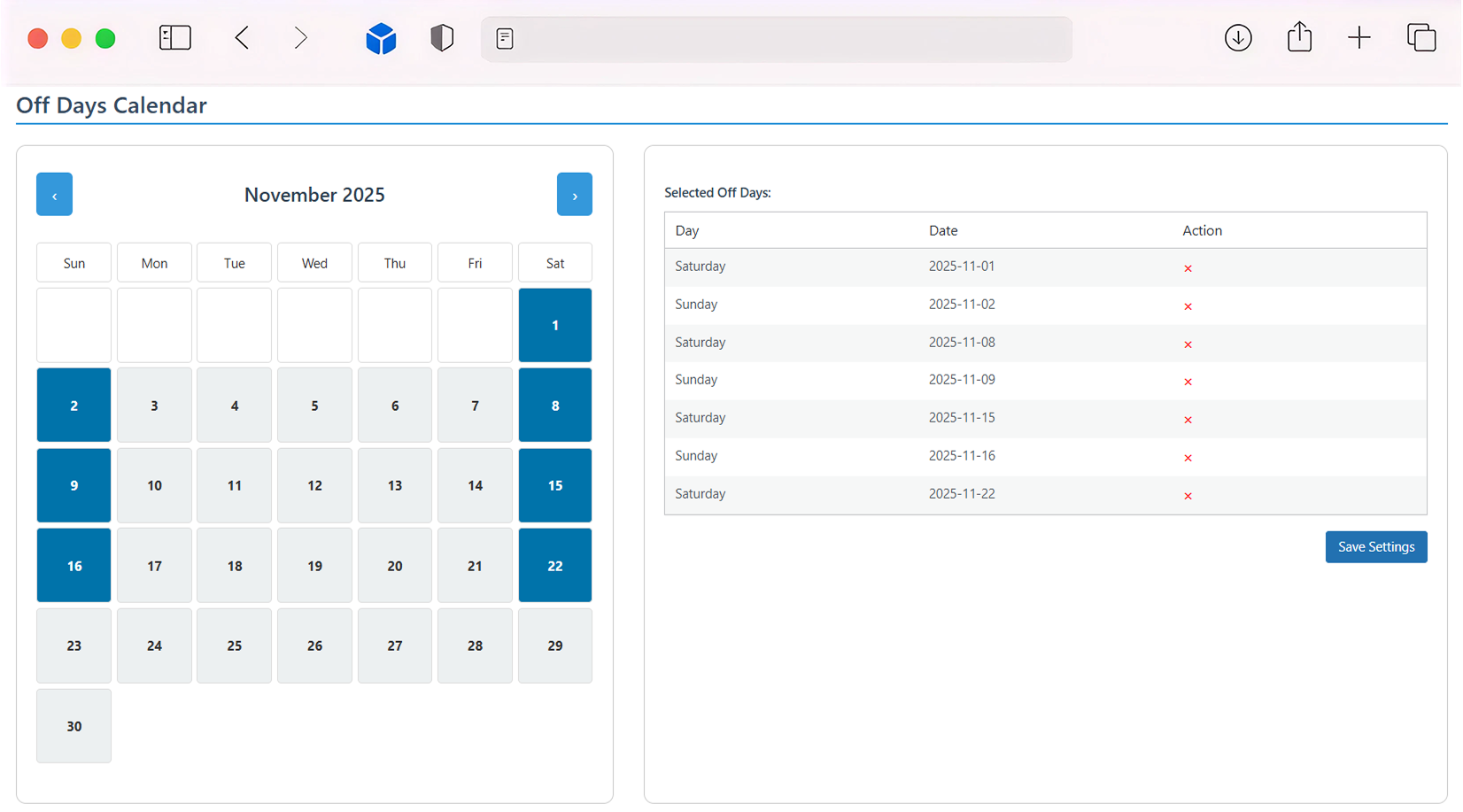Delete the 2025-11-22 Saturday entry
Image resolution: width=1463 pixels, height=812 pixels.
click(1188, 496)
